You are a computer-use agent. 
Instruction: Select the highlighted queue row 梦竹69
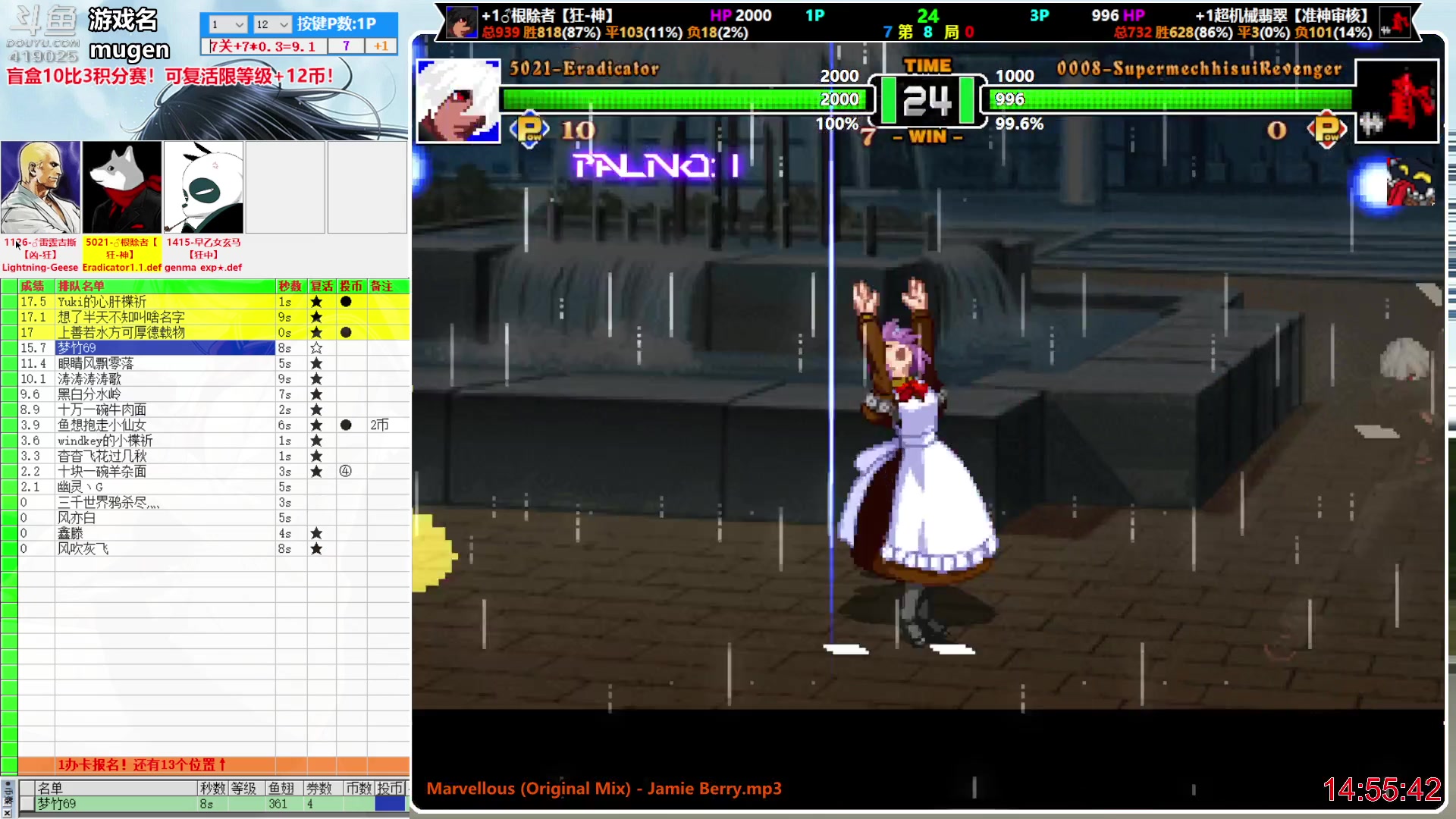tap(205, 348)
